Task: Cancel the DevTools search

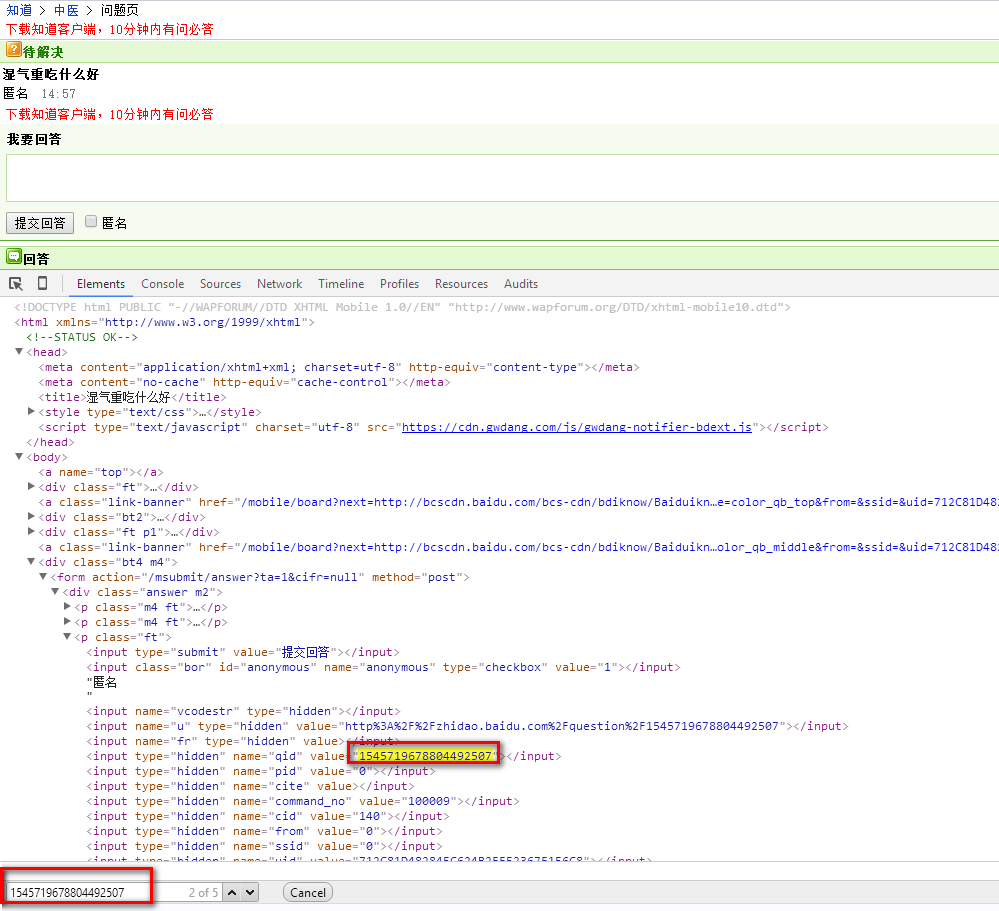Action: (x=308, y=892)
